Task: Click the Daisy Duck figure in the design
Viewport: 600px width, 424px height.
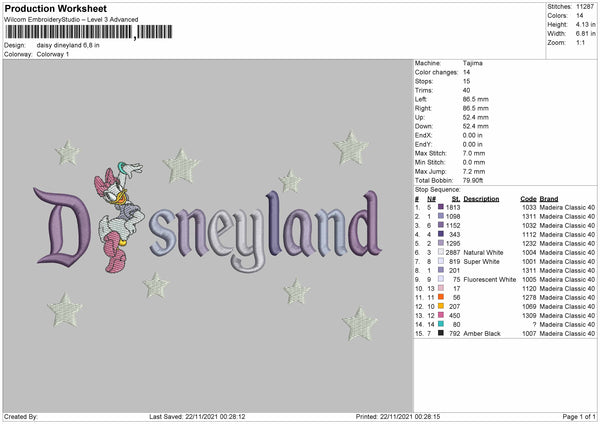Action: [x=119, y=216]
